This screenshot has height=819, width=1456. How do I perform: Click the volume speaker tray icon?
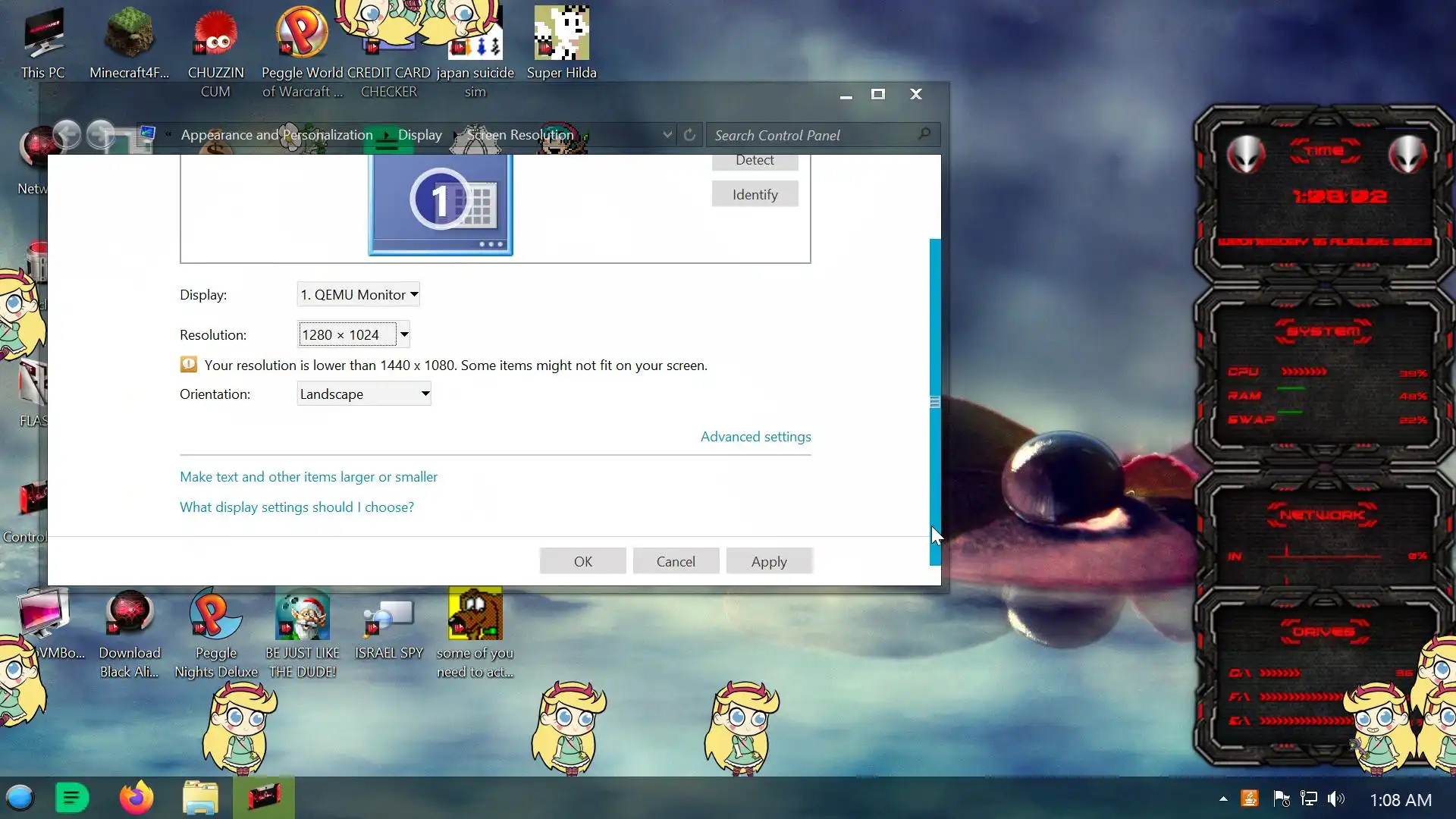(x=1335, y=799)
